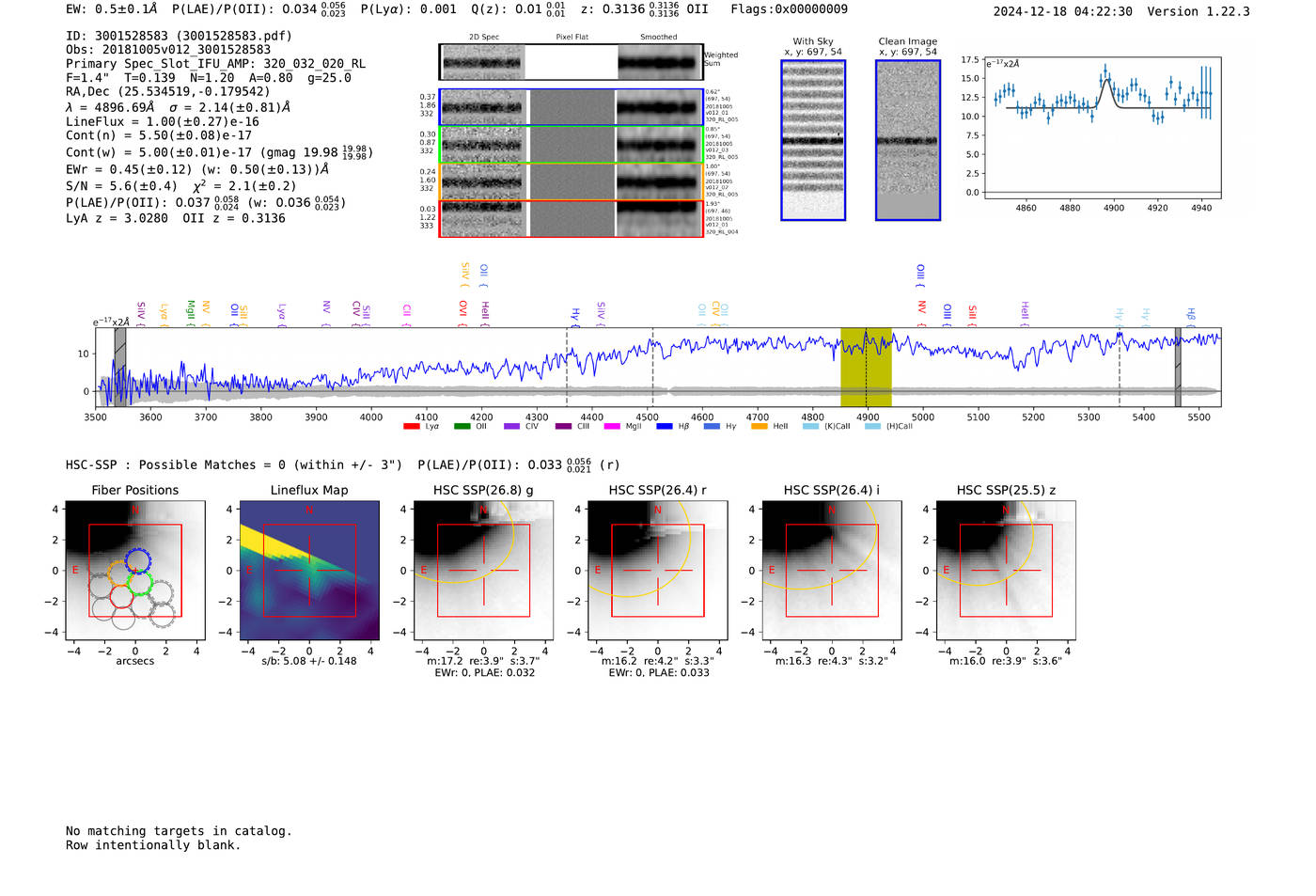1316x896 pixels.
Task: Open the HSC SSP(25.5) z image
Action: pyautogui.click(x=1006, y=571)
